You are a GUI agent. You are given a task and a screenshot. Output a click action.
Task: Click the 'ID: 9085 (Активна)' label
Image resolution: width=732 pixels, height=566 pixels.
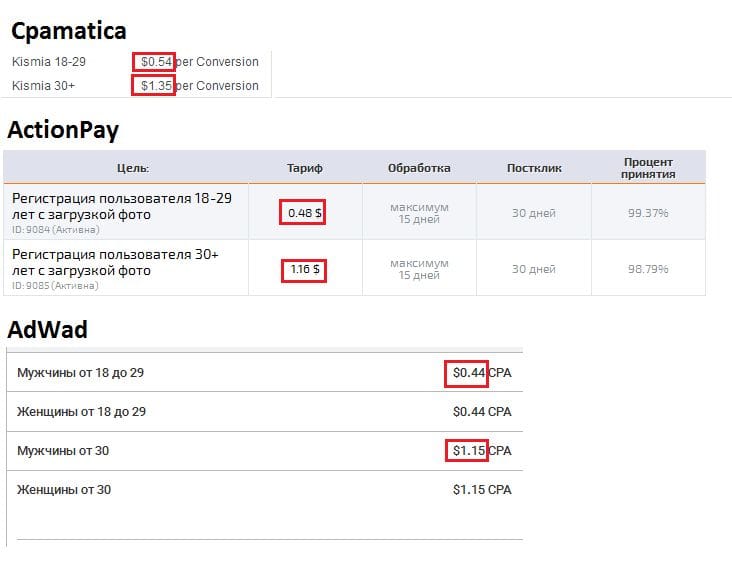click(x=55, y=286)
